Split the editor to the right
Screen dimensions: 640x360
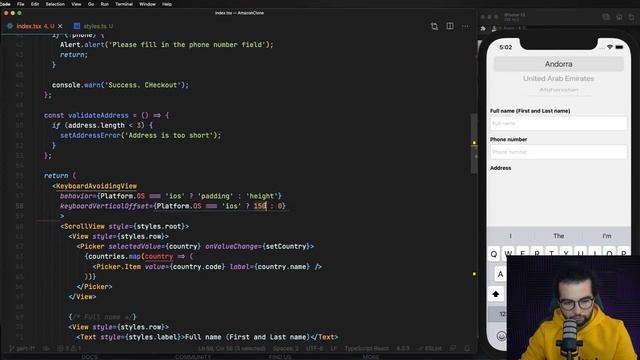(450, 26)
